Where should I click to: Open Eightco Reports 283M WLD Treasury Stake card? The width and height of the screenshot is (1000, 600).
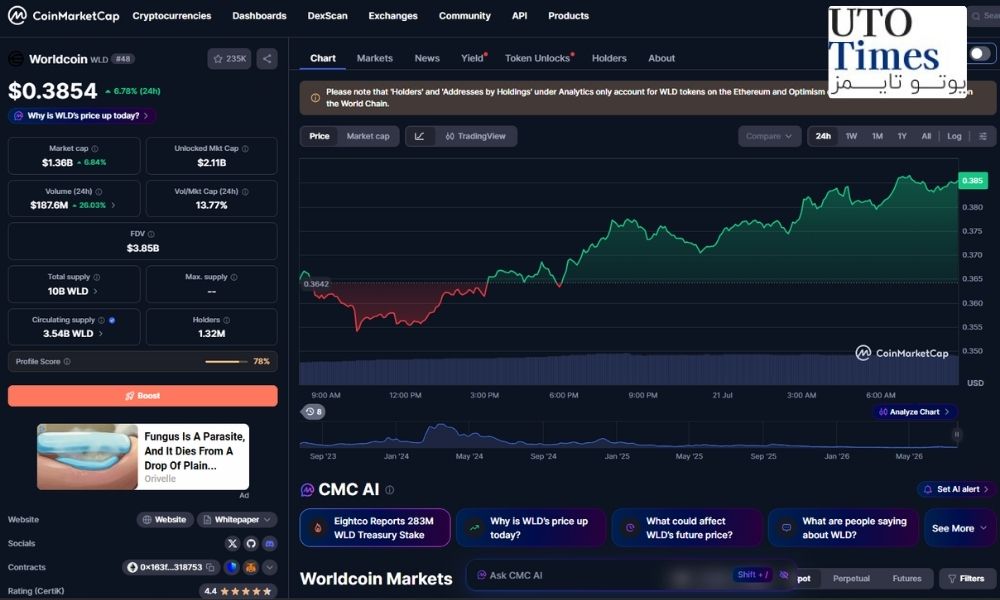375,528
